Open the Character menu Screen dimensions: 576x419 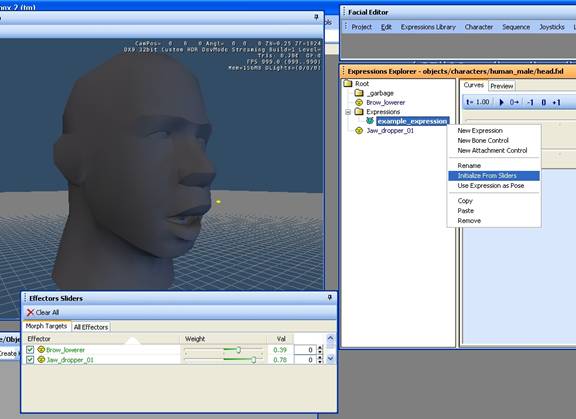tap(479, 27)
